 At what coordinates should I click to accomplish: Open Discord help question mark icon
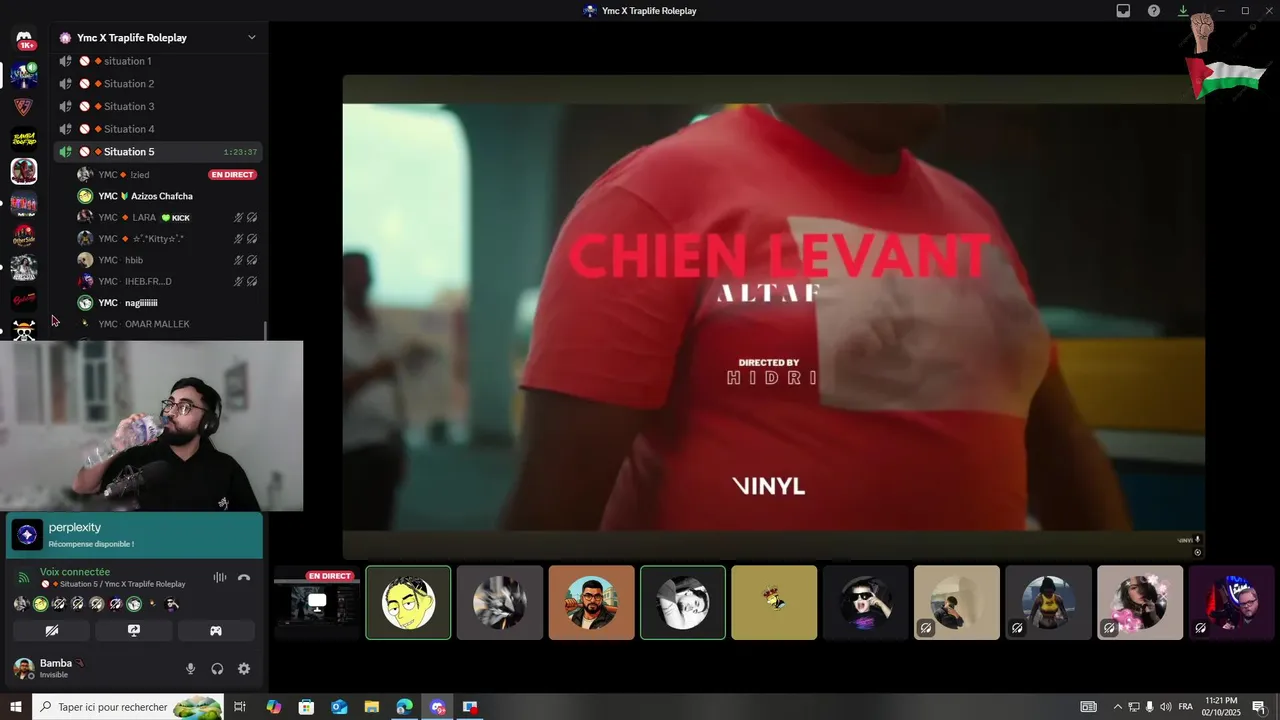coord(1154,11)
